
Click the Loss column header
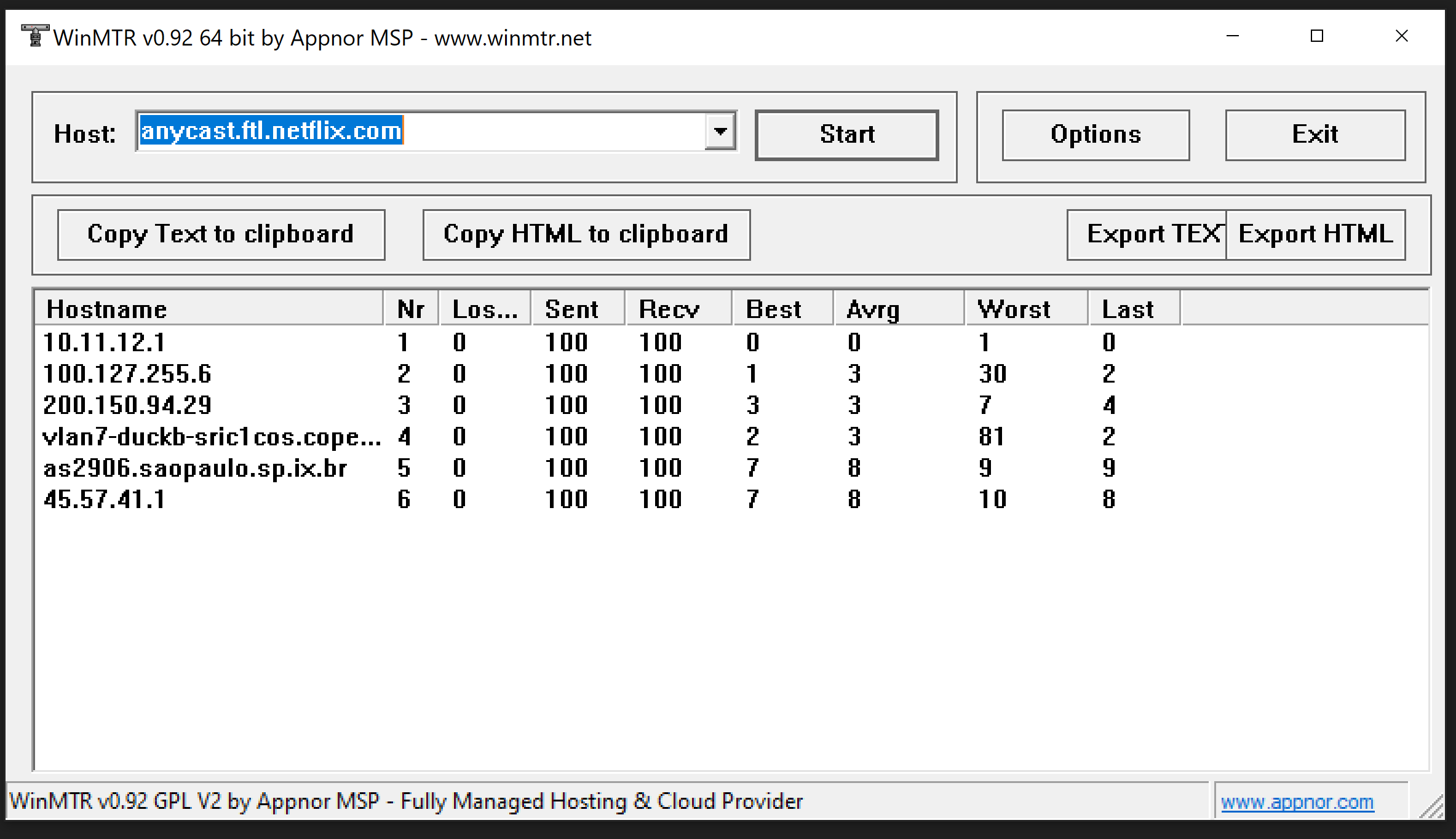485,309
